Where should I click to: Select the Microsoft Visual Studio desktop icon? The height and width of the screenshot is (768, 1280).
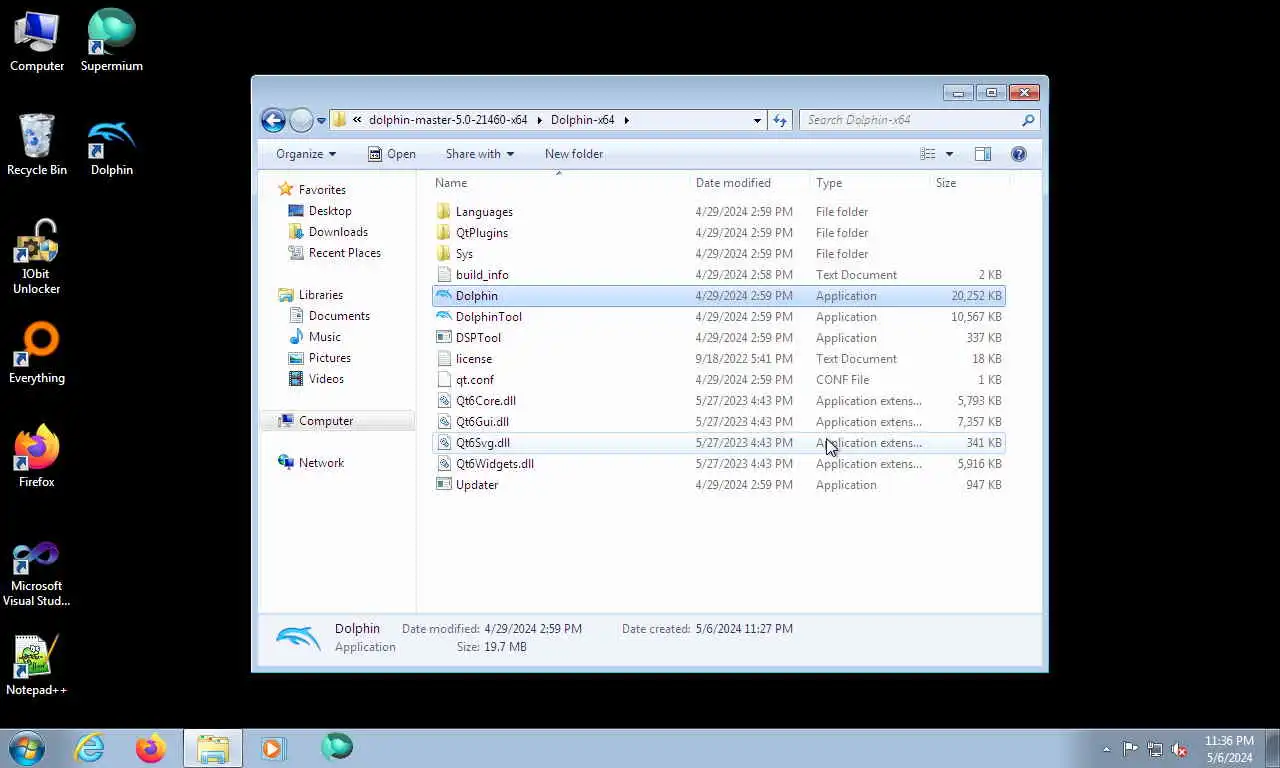pos(37,573)
